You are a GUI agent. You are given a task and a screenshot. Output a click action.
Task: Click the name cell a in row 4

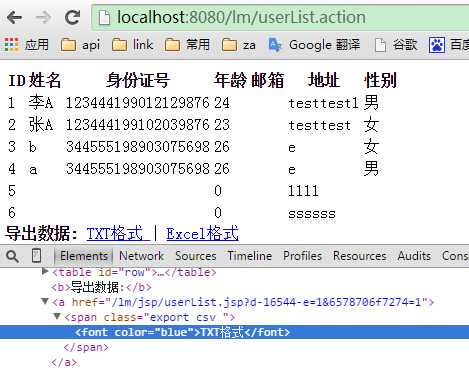pyautogui.click(x=33, y=170)
